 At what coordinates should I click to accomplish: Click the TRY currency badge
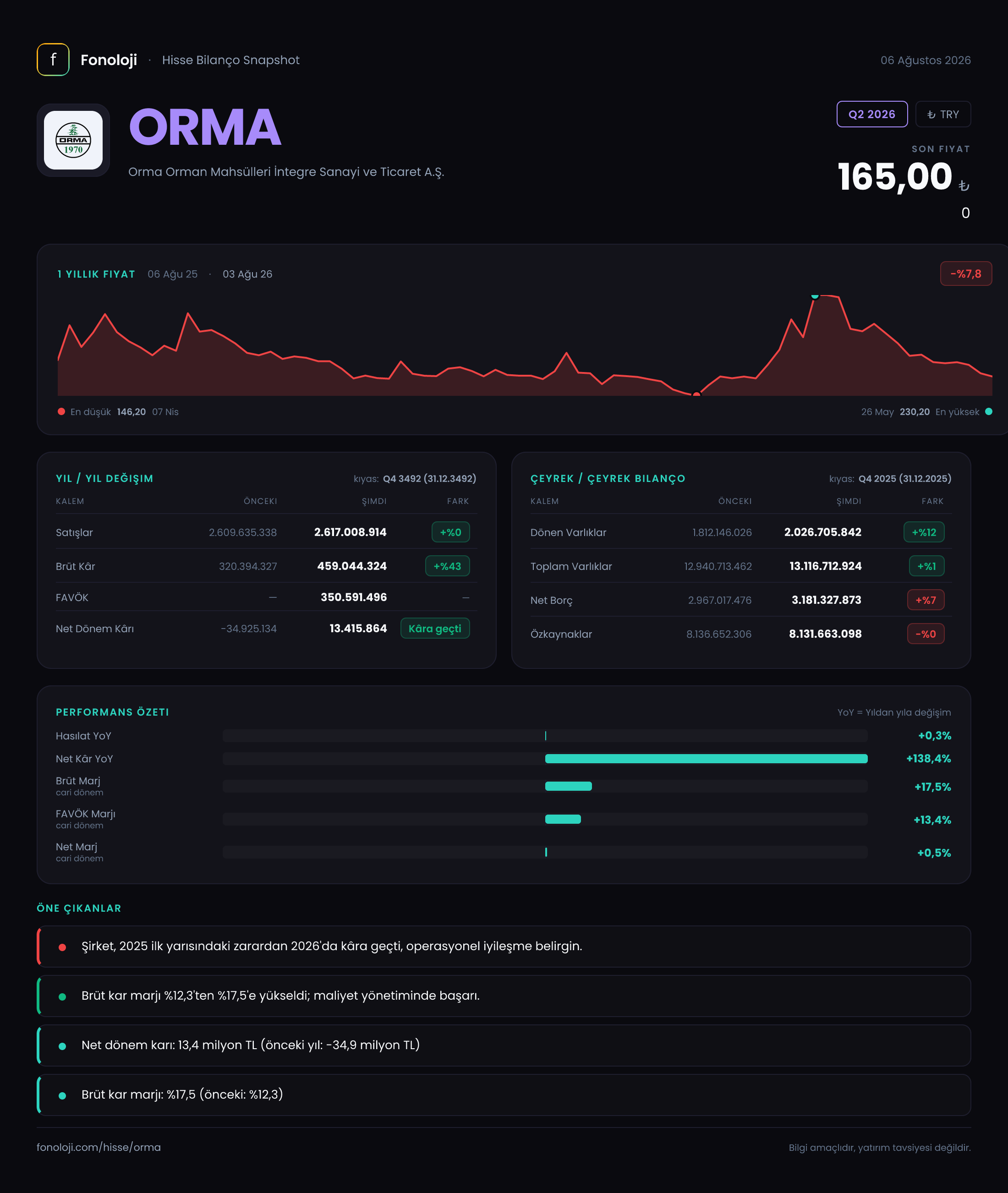click(x=943, y=114)
